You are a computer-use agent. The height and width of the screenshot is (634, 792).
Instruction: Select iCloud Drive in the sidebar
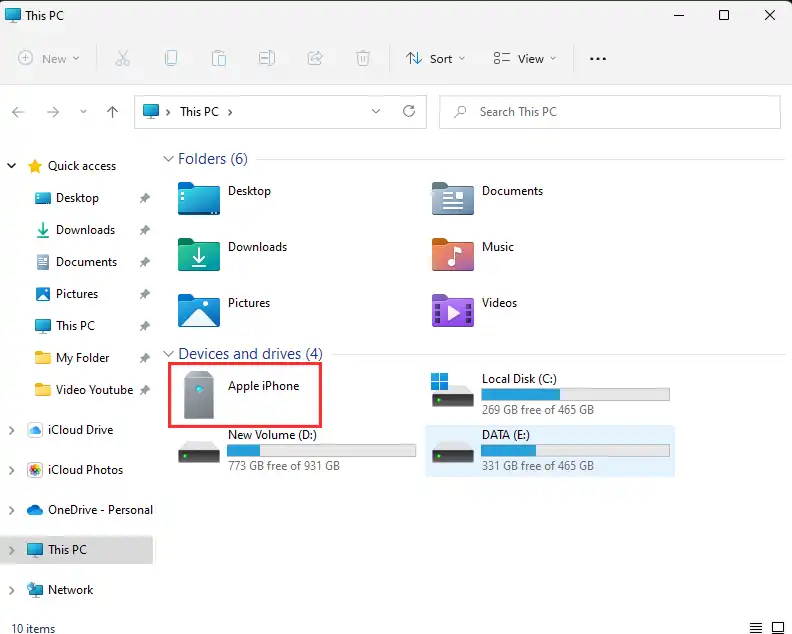[80, 430]
